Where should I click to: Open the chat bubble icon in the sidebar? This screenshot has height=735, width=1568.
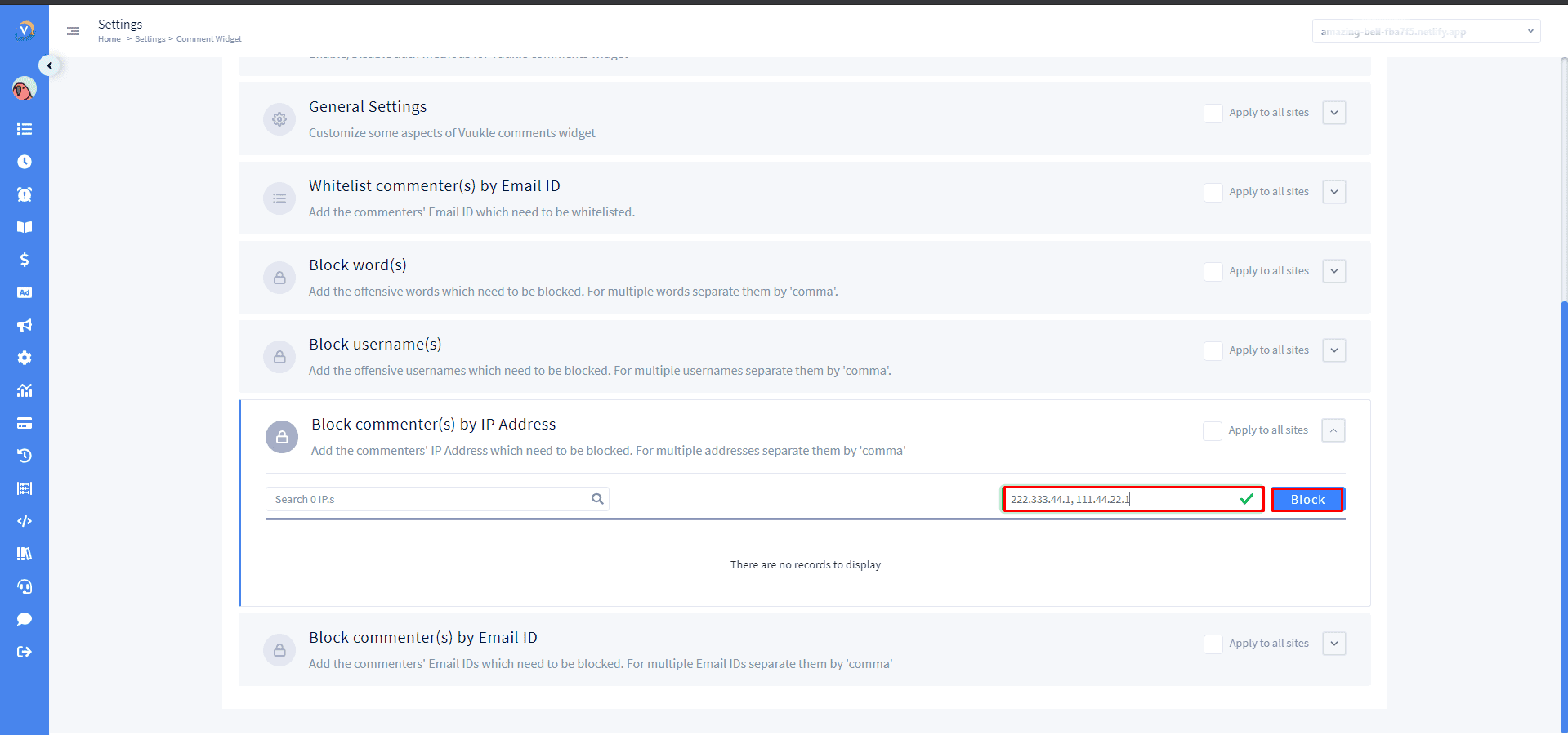point(25,619)
